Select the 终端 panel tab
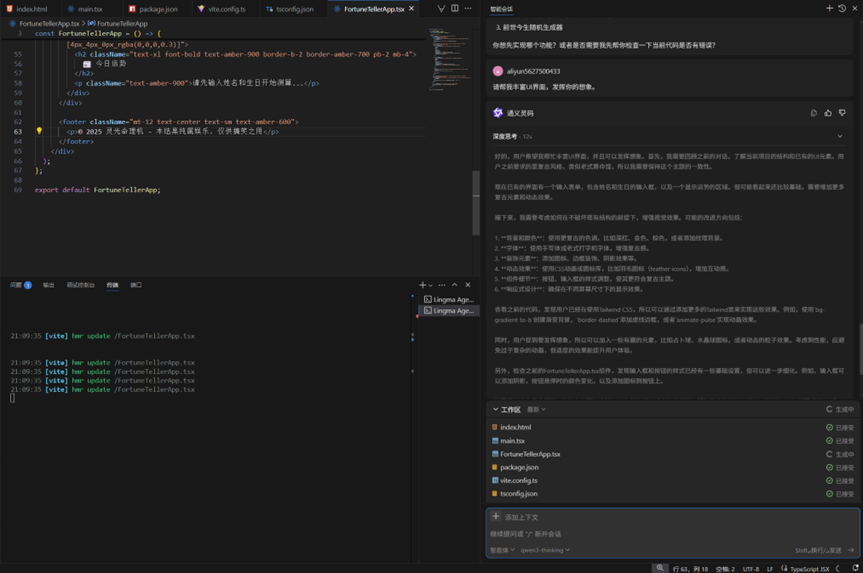The height and width of the screenshot is (573, 863). (112, 285)
